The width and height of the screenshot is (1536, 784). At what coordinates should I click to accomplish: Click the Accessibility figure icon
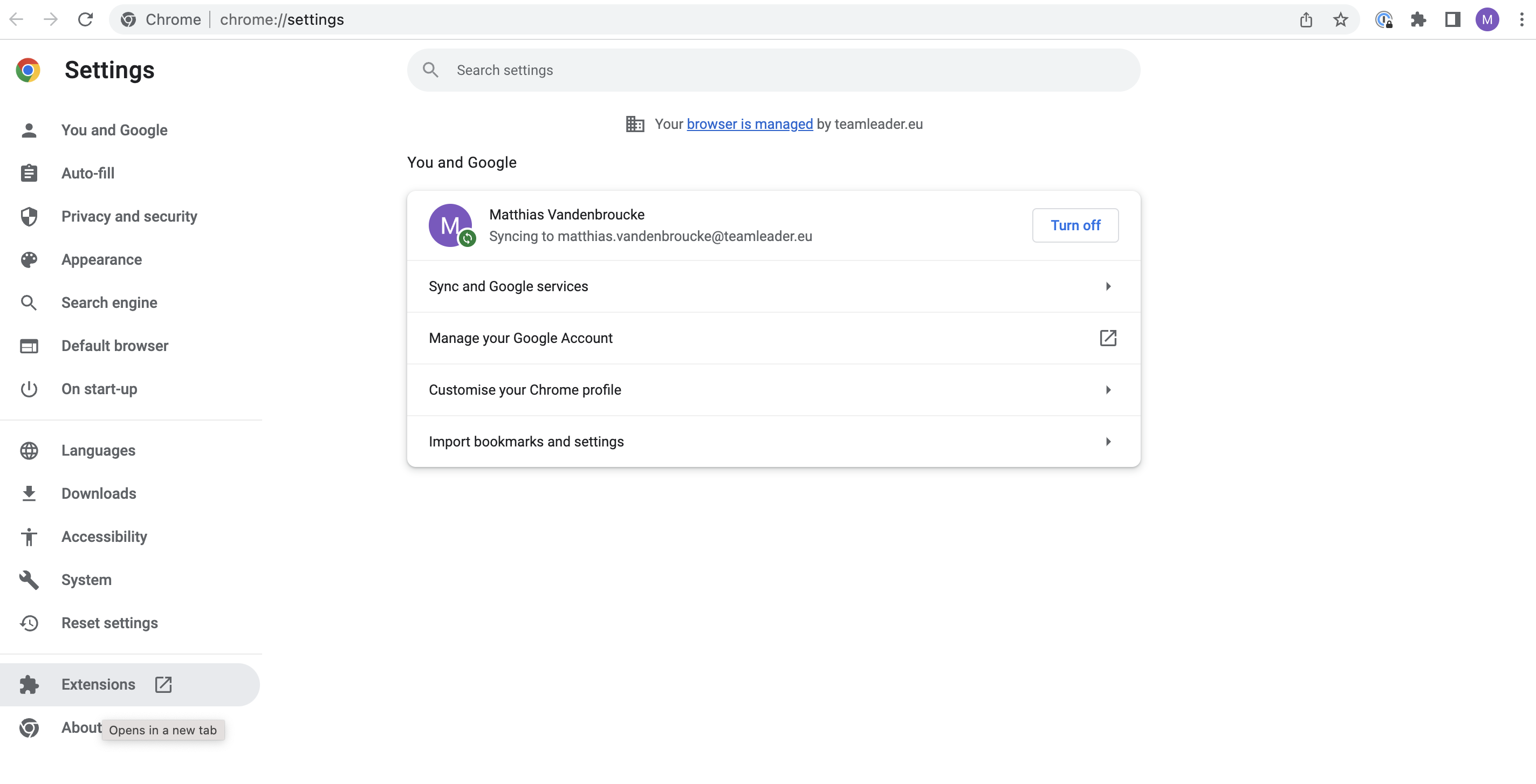(29, 537)
